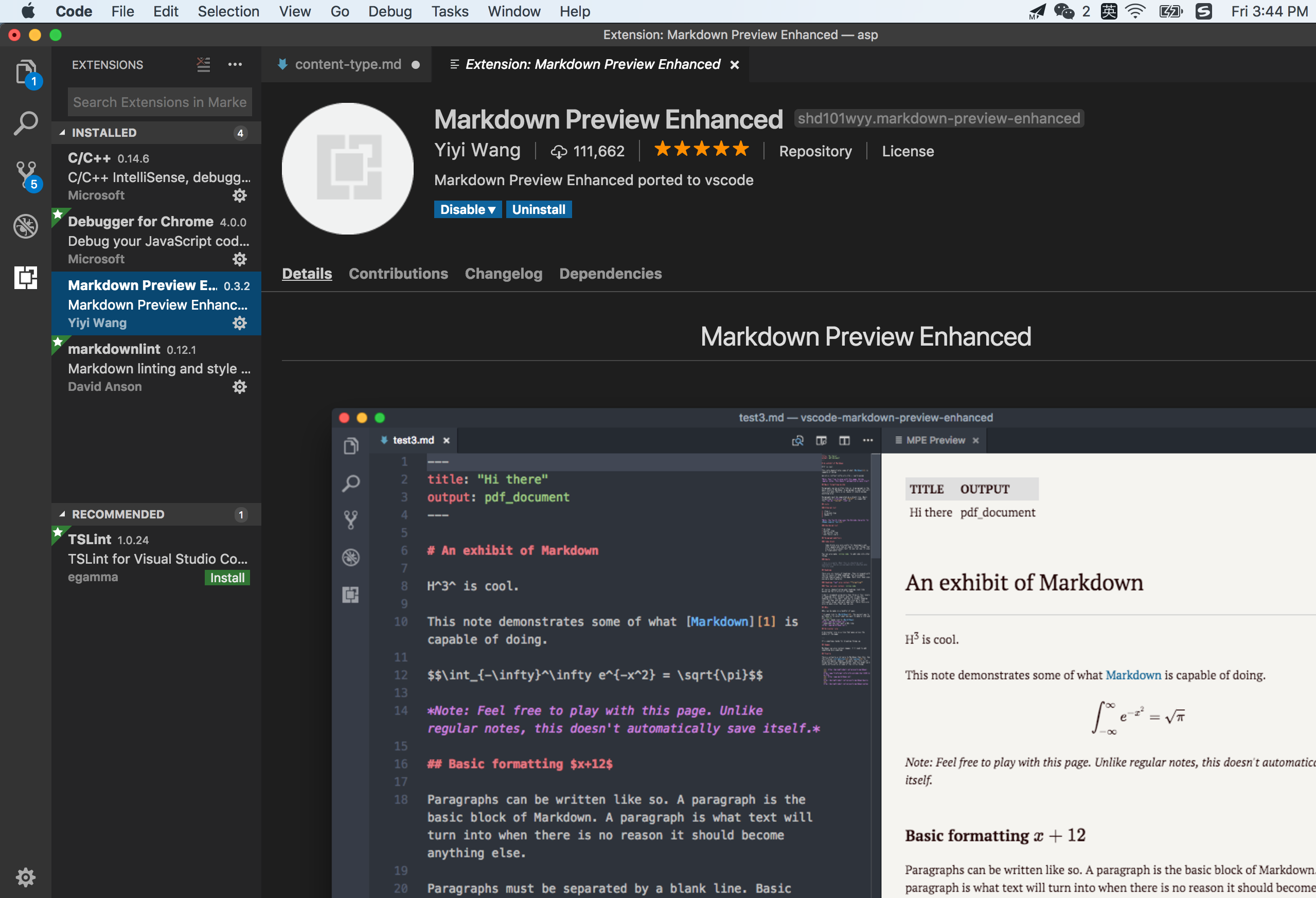The height and width of the screenshot is (898, 1316).
Task: Switch to the content-type.md editor tab
Action: (347, 65)
